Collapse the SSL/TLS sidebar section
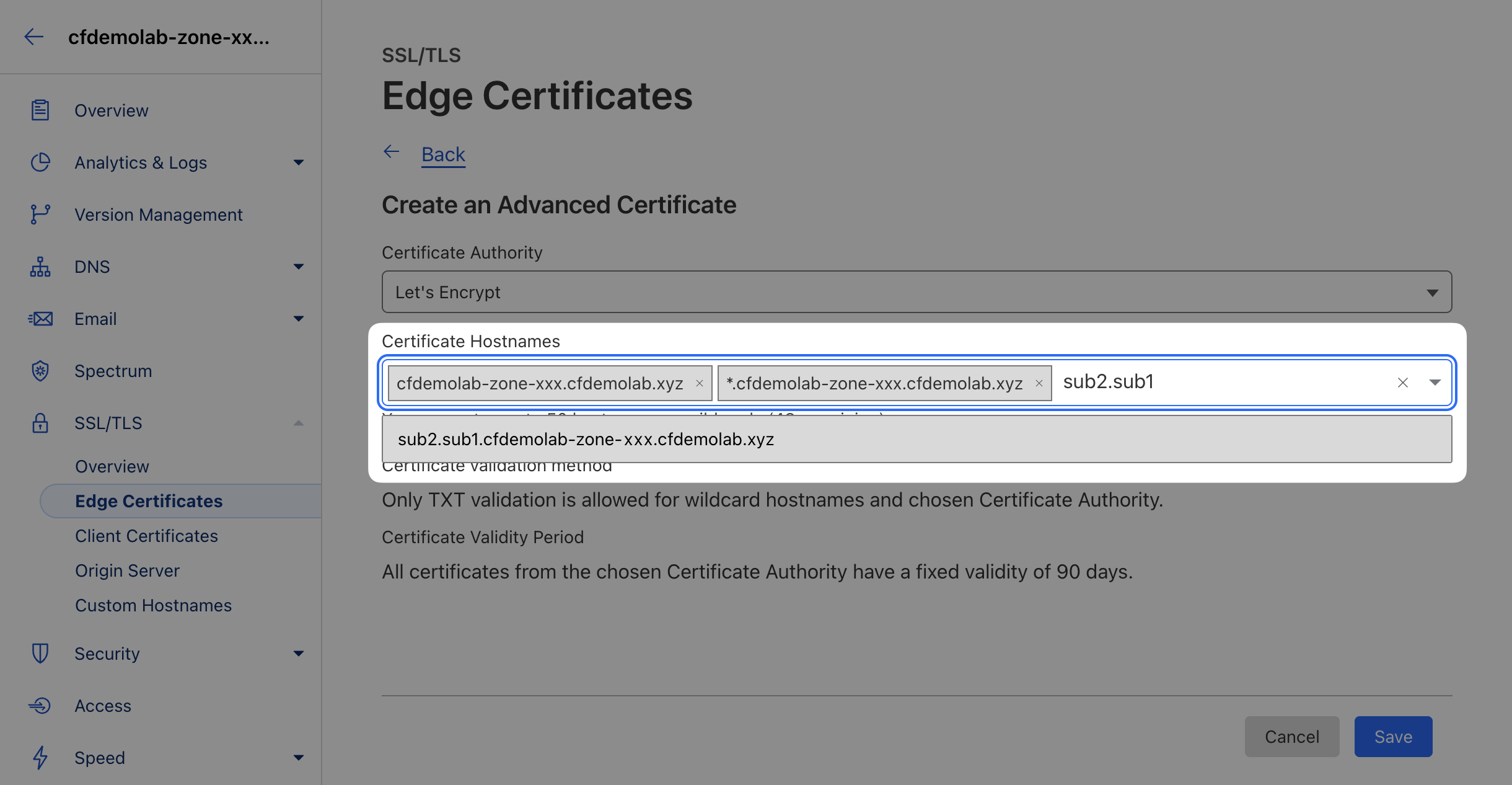Screen dimensions: 1512x785 click(299, 423)
